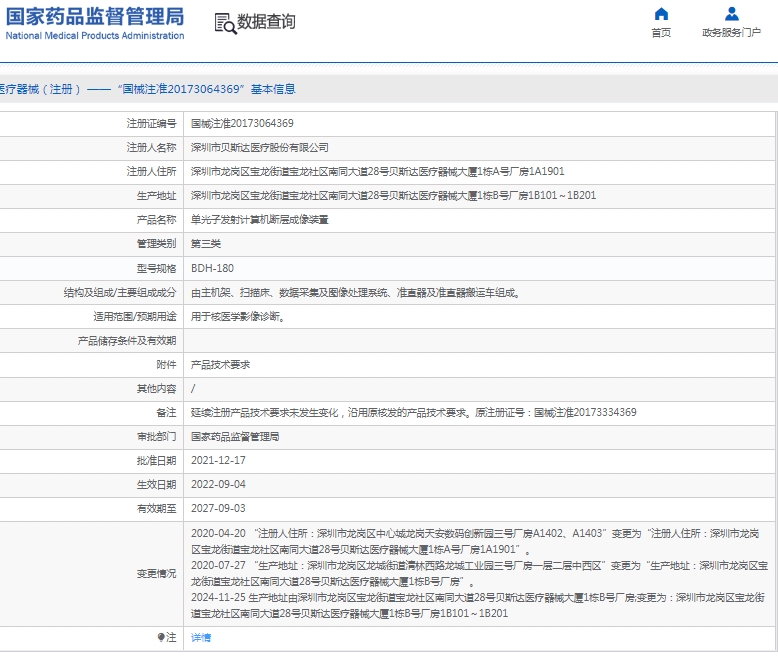This screenshot has height=656, width=778.
Task: Open the 政务服务门户 person icon
Action: point(731,14)
